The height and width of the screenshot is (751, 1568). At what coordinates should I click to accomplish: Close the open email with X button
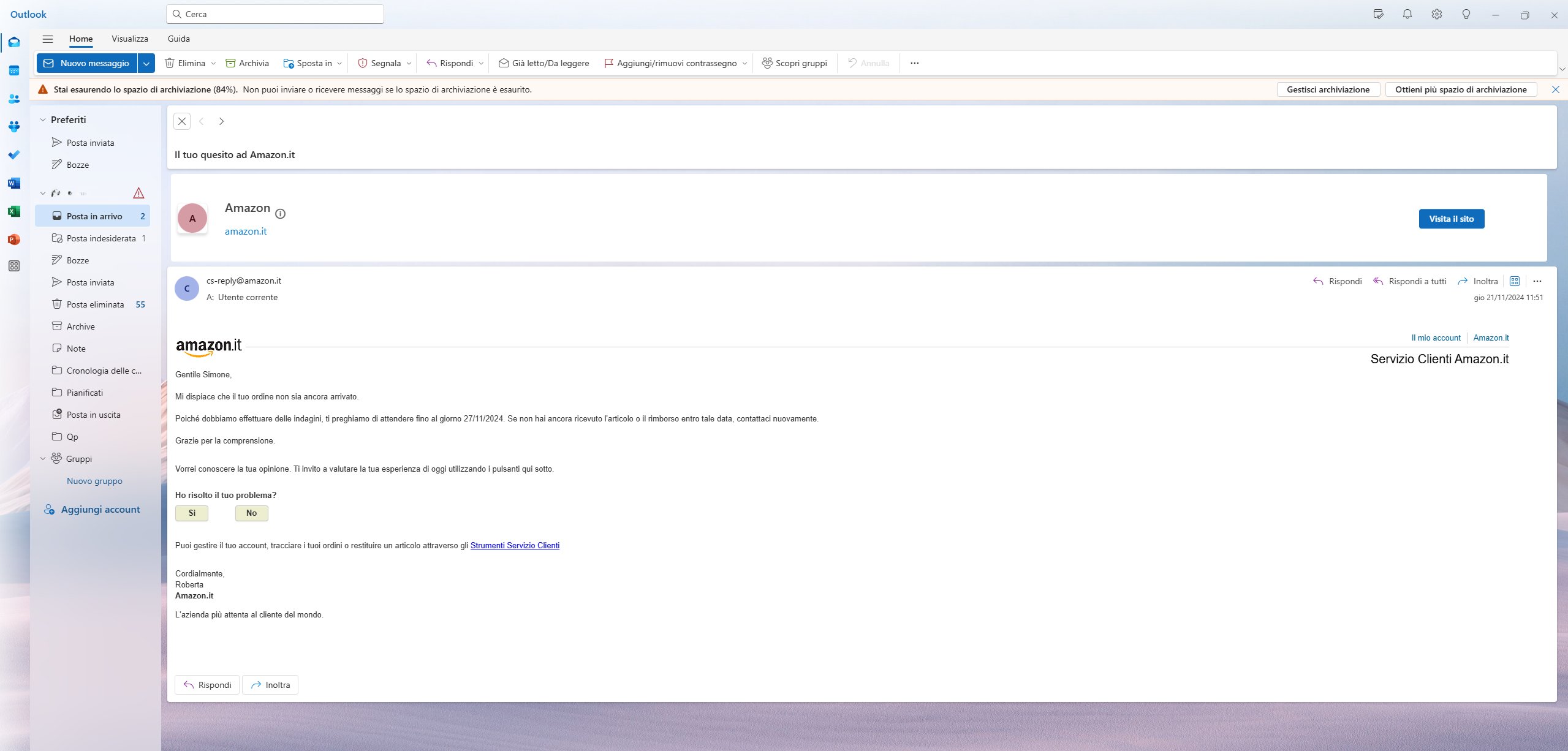point(182,121)
